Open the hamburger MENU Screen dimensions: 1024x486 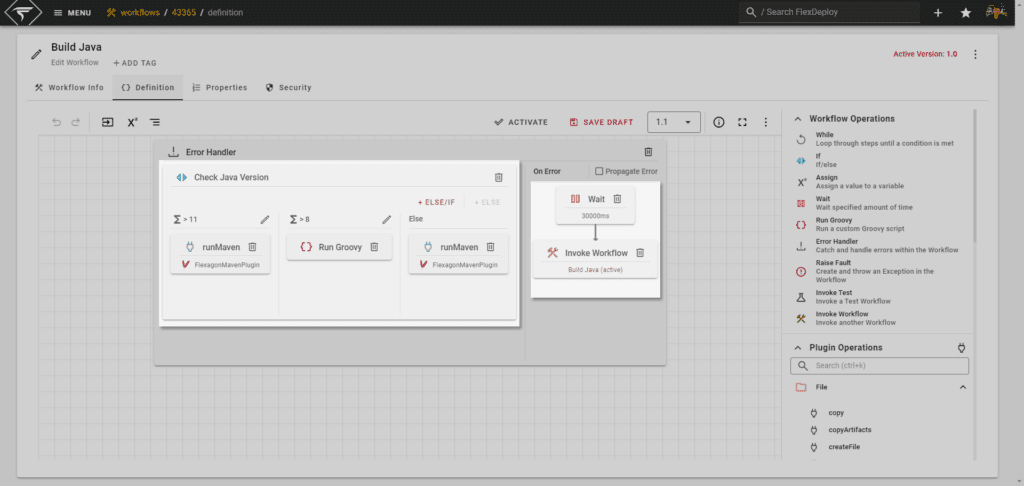(72, 13)
